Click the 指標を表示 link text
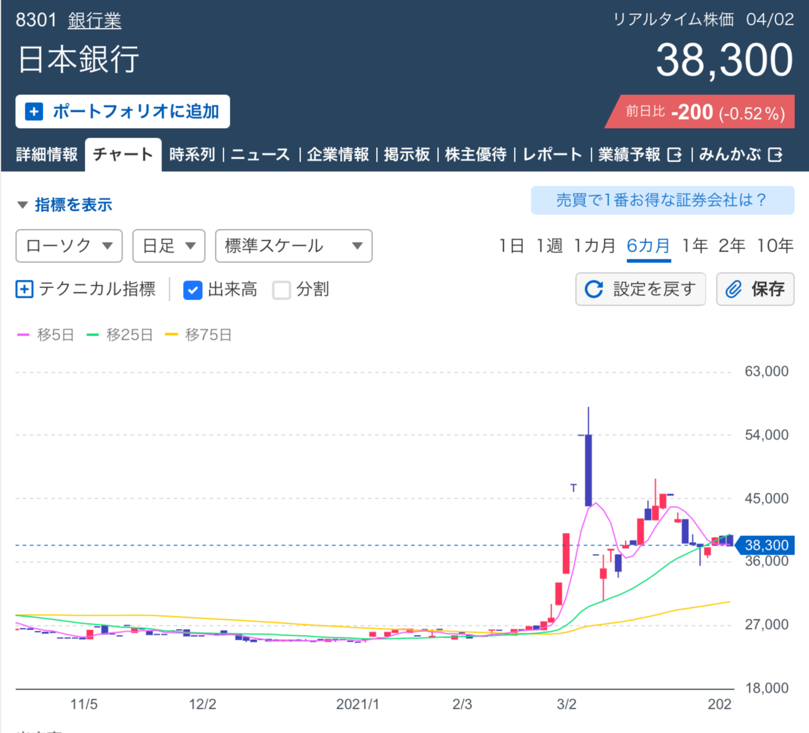Image resolution: width=809 pixels, height=733 pixels. pyautogui.click(x=74, y=205)
